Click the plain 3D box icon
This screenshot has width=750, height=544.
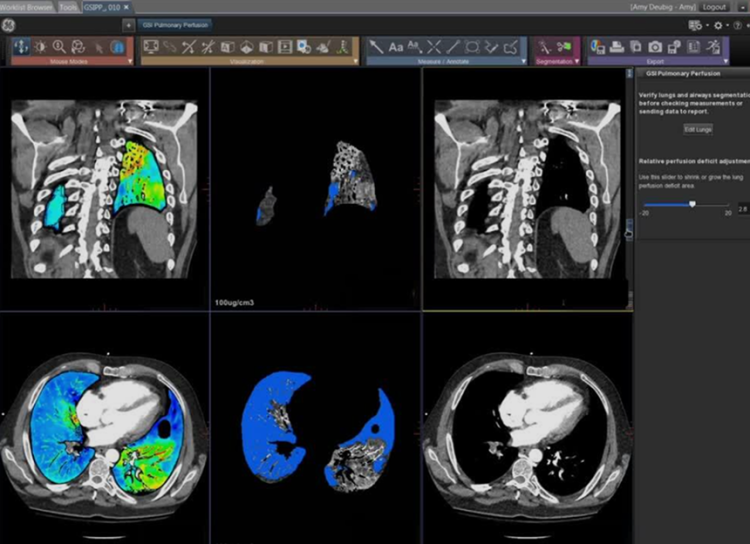(265, 47)
